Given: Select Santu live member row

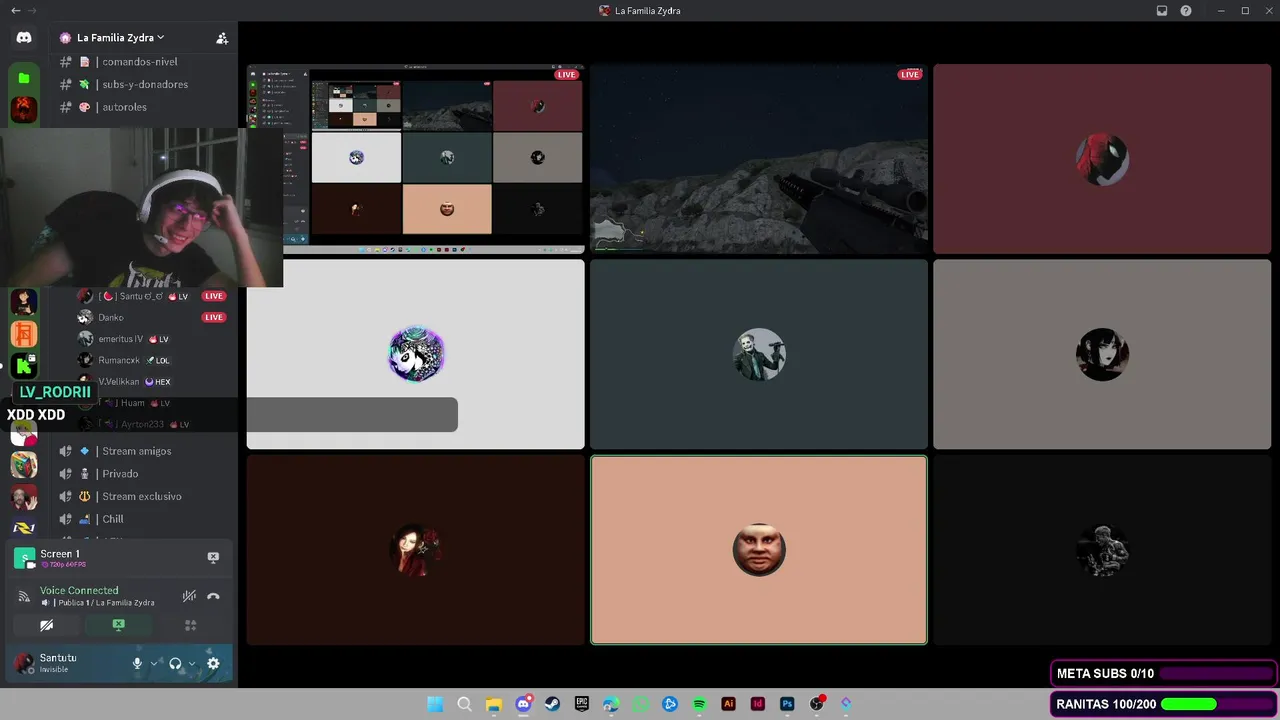Looking at the screenshot, I should coord(153,296).
